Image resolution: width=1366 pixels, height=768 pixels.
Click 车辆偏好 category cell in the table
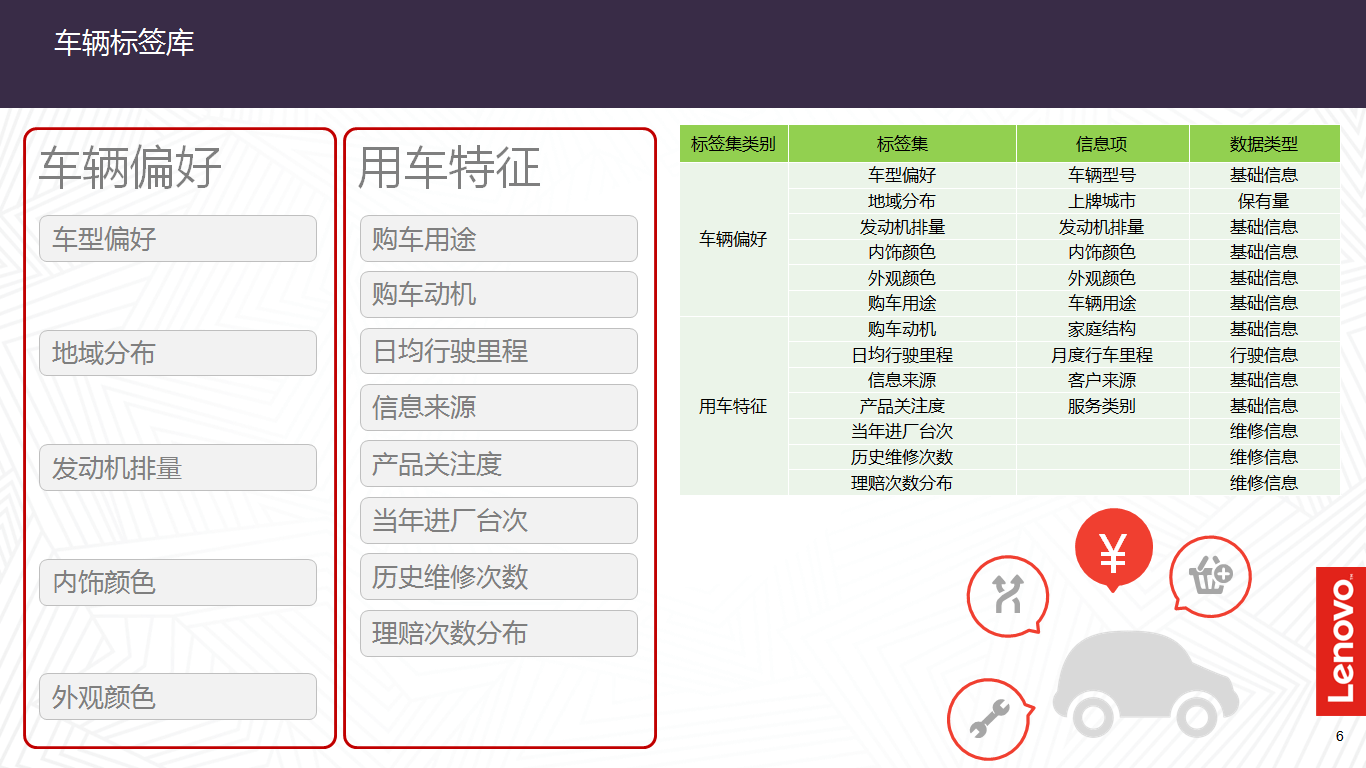[x=733, y=239]
